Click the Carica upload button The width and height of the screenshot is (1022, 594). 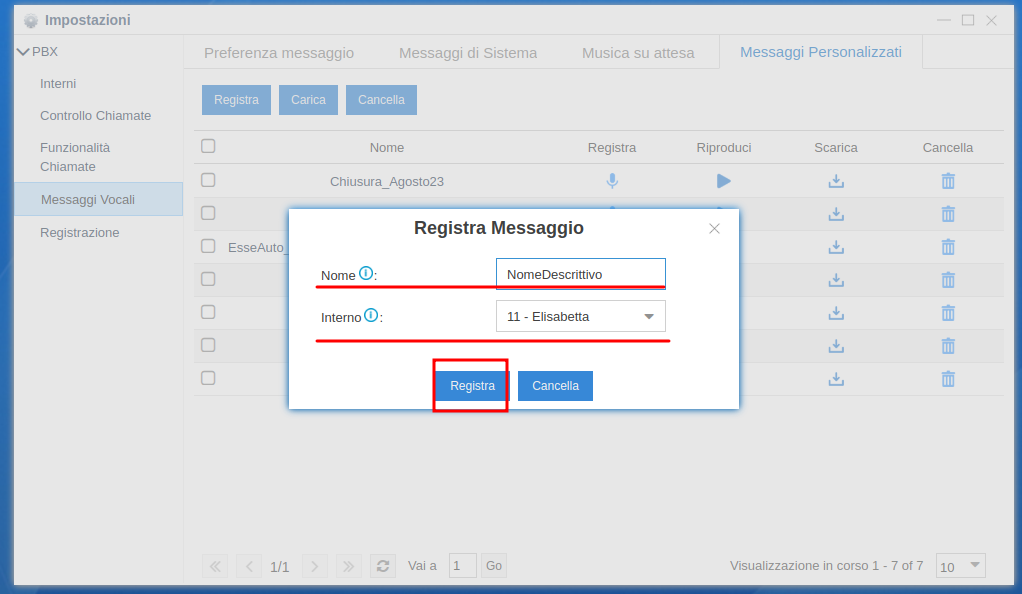point(308,100)
